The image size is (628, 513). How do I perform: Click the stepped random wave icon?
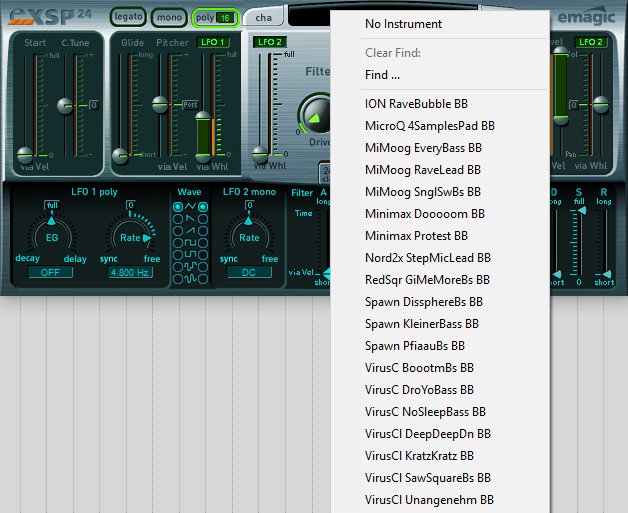tap(190, 267)
